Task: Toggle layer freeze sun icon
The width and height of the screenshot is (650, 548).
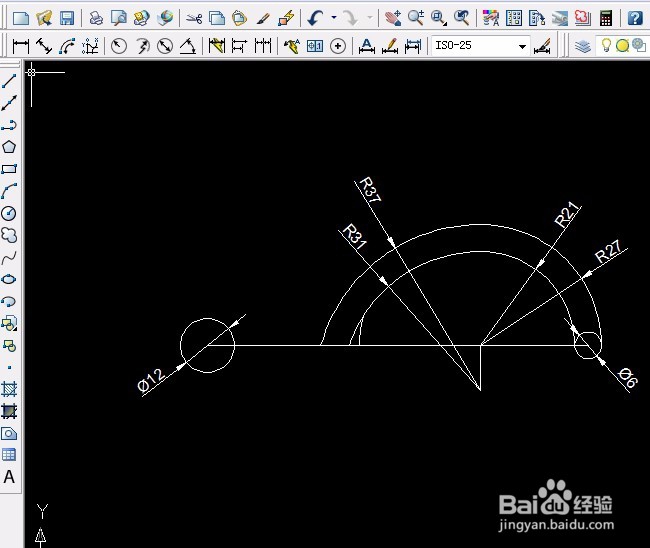Action: [x=623, y=45]
